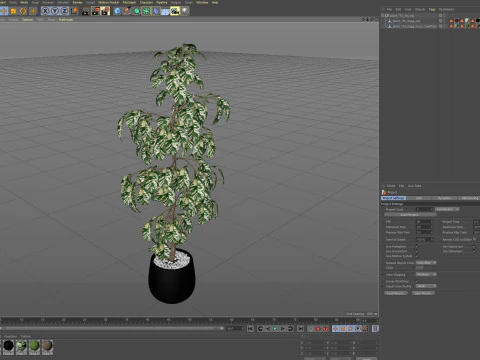
Task: Toggle the Use Motion System checkbox
Action: pos(417,256)
